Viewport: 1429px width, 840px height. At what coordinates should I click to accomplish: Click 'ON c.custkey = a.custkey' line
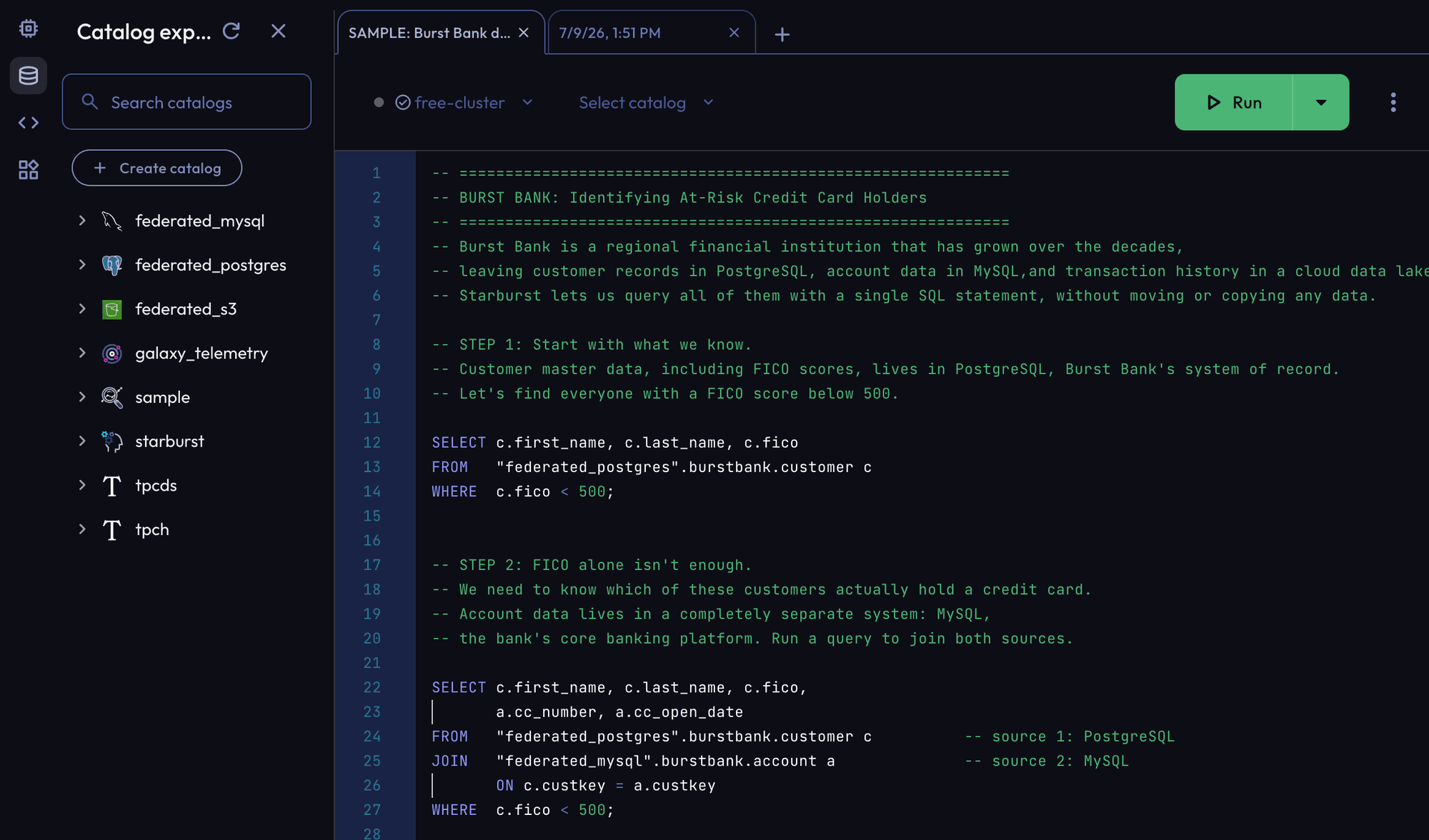pos(606,786)
